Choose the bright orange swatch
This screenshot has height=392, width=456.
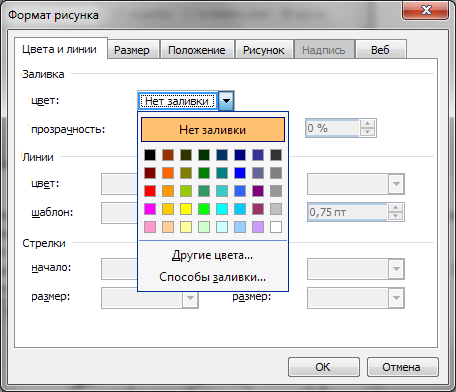(168, 173)
